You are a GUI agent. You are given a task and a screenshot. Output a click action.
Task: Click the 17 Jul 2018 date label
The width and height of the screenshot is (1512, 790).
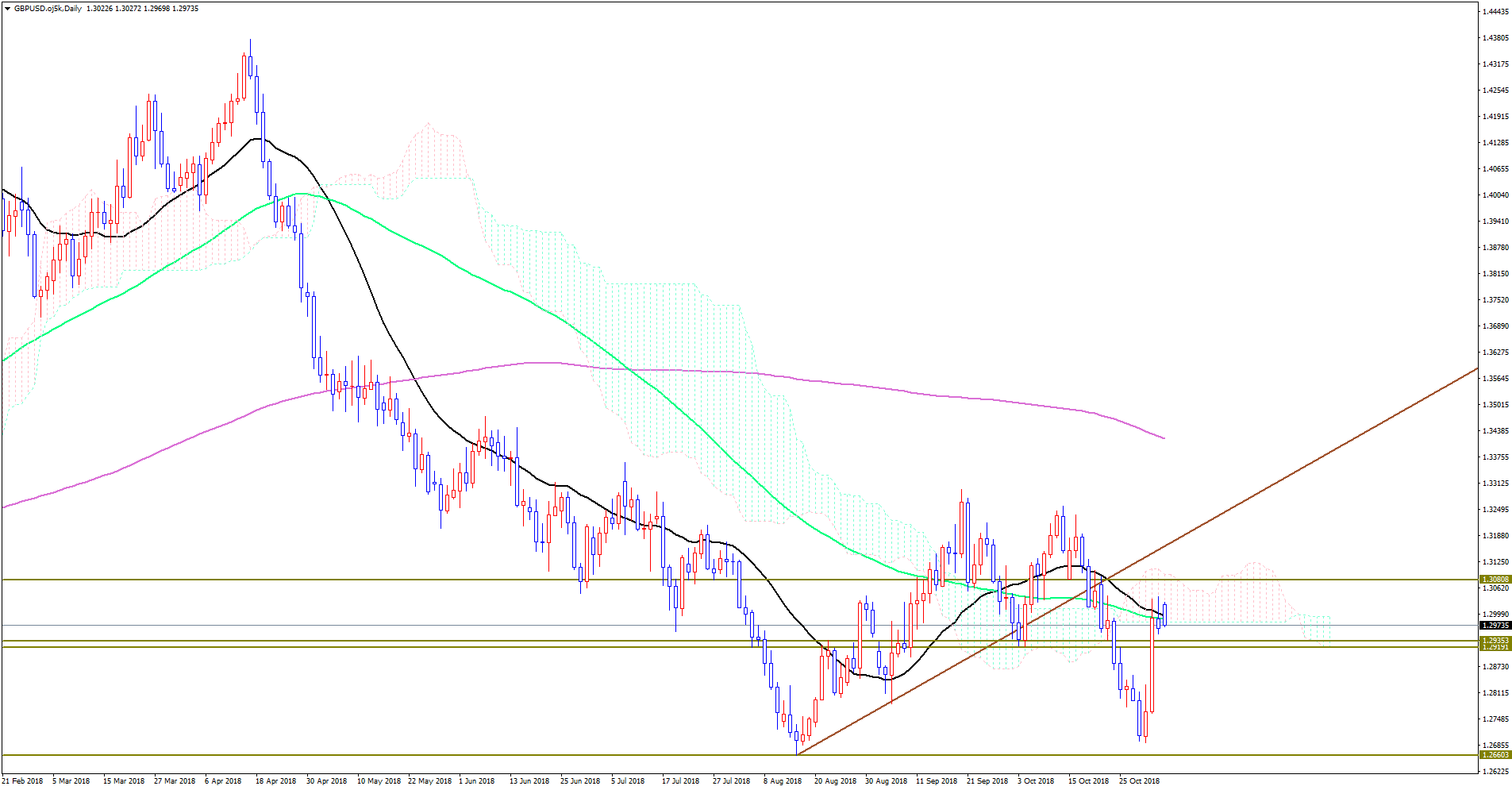coord(681,780)
